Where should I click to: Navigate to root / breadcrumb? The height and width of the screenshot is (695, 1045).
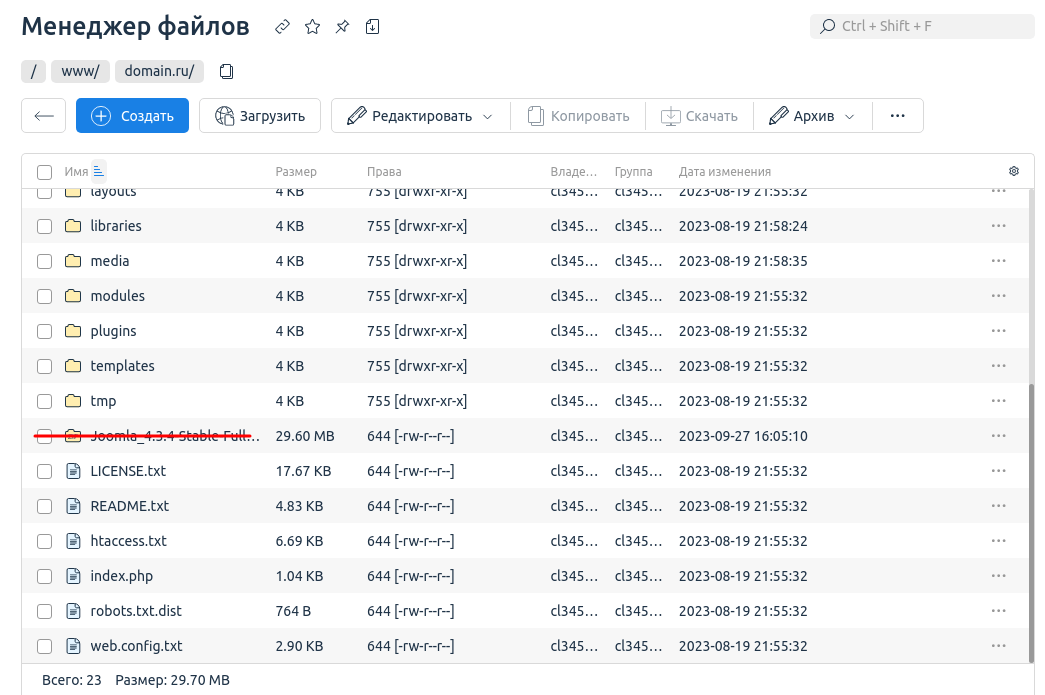point(33,71)
